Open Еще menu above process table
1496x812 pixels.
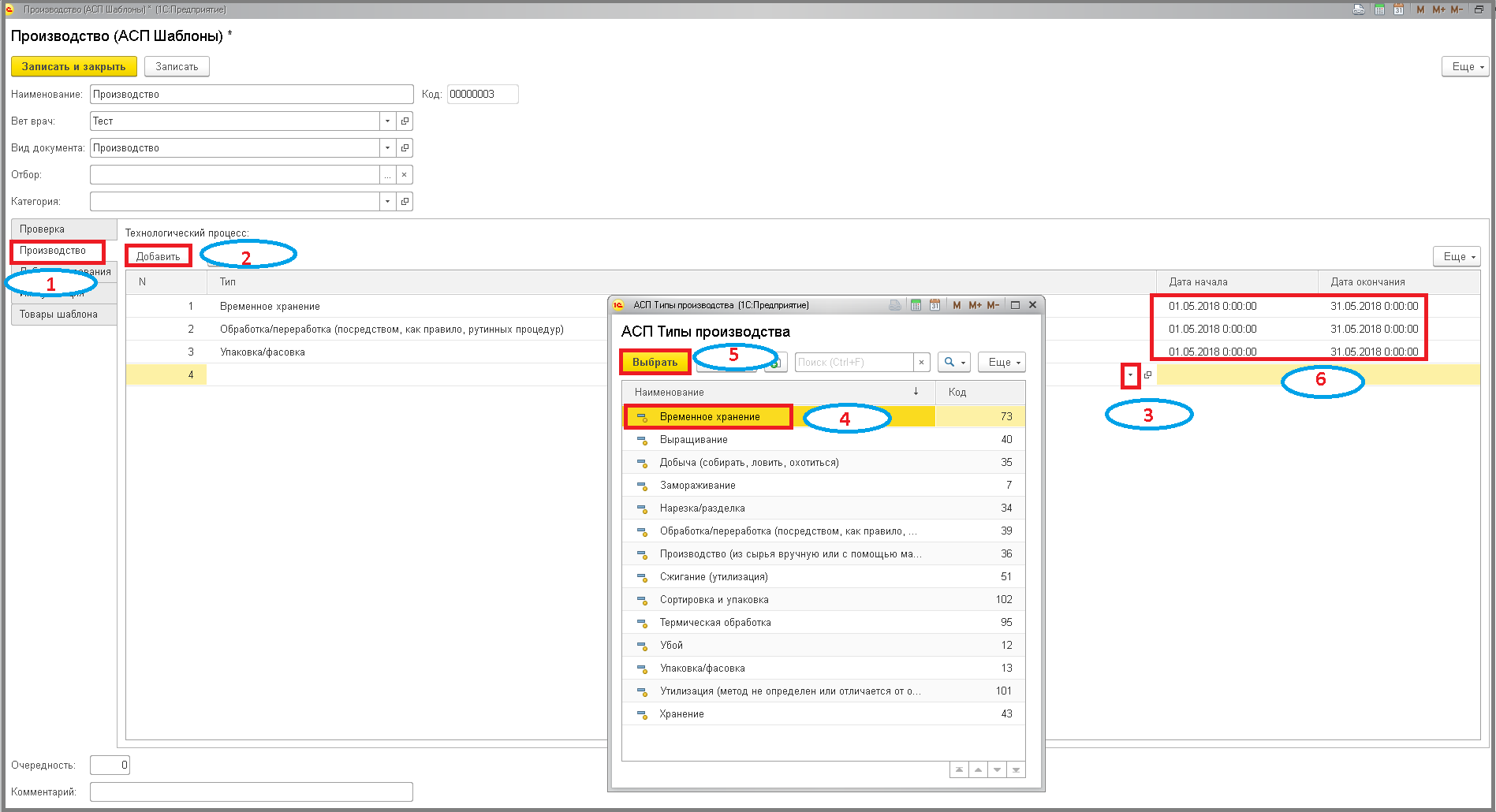pyautogui.click(x=1457, y=257)
